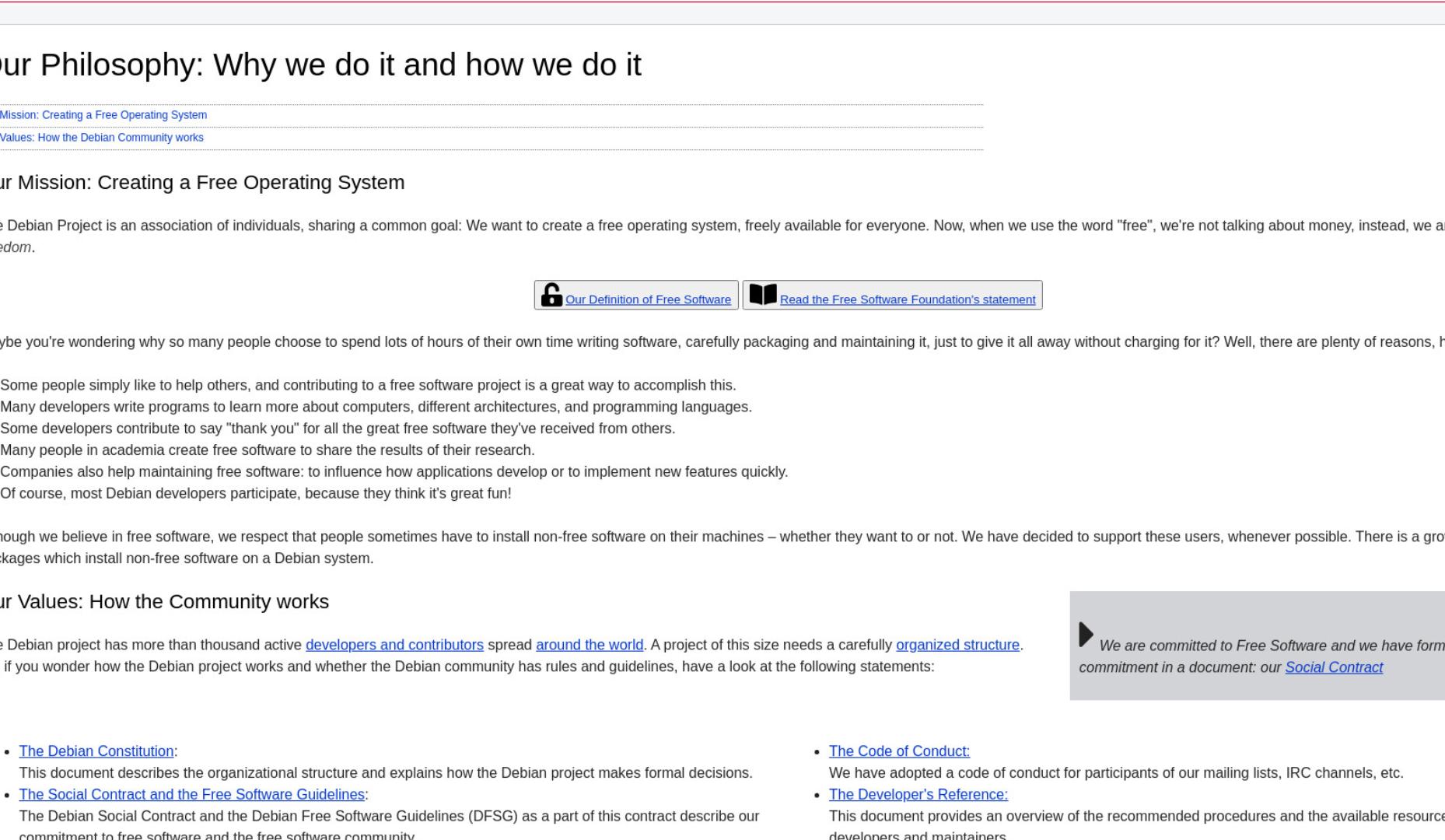Image resolution: width=1445 pixels, height=840 pixels.
Task: Click the Mission: Creating a Free Operating System heading
Action: (202, 182)
